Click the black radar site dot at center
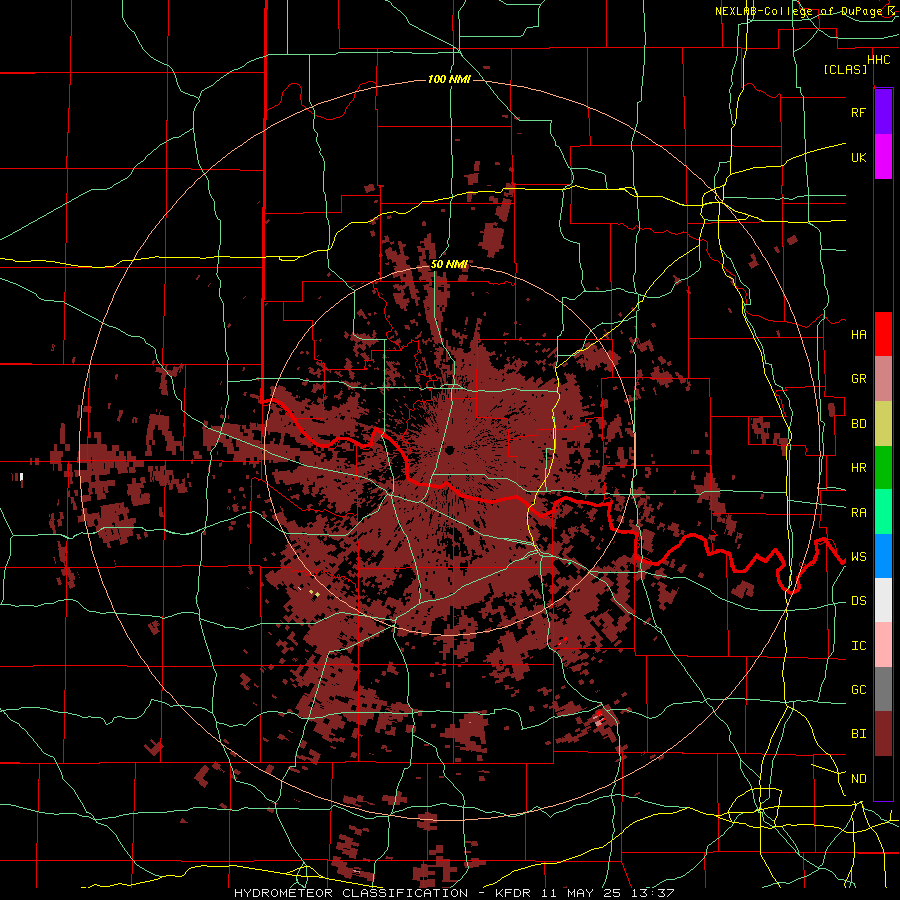Screen dimensions: 900x900 tap(449, 450)
